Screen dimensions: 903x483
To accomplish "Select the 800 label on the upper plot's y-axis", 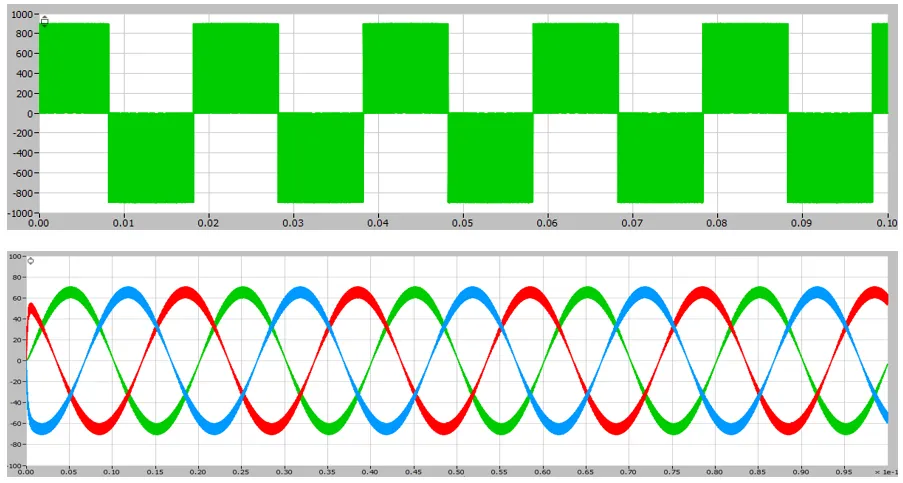I will (x=26, y=33).
